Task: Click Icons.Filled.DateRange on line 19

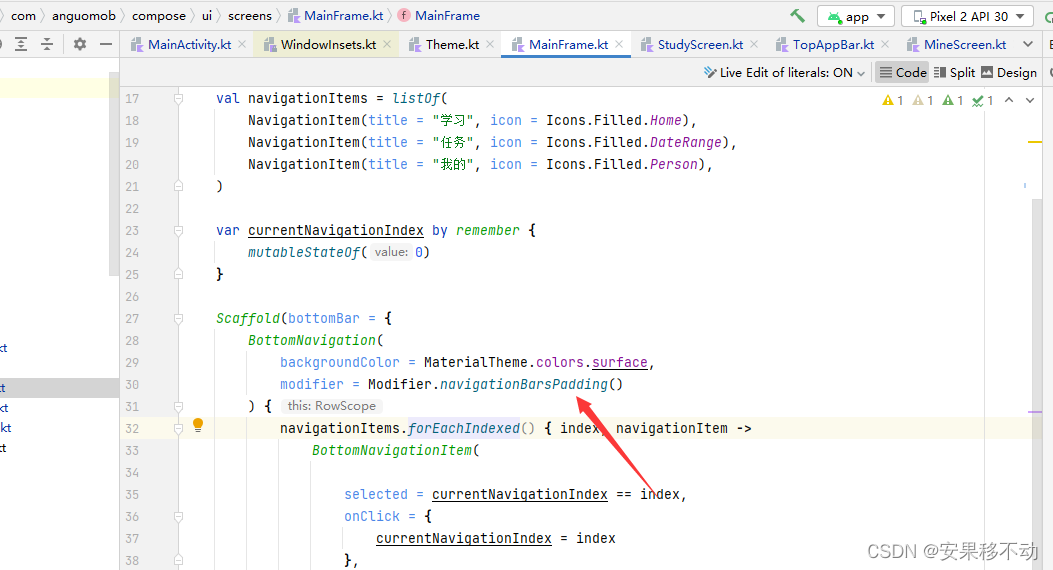Action: pos(634,142)
